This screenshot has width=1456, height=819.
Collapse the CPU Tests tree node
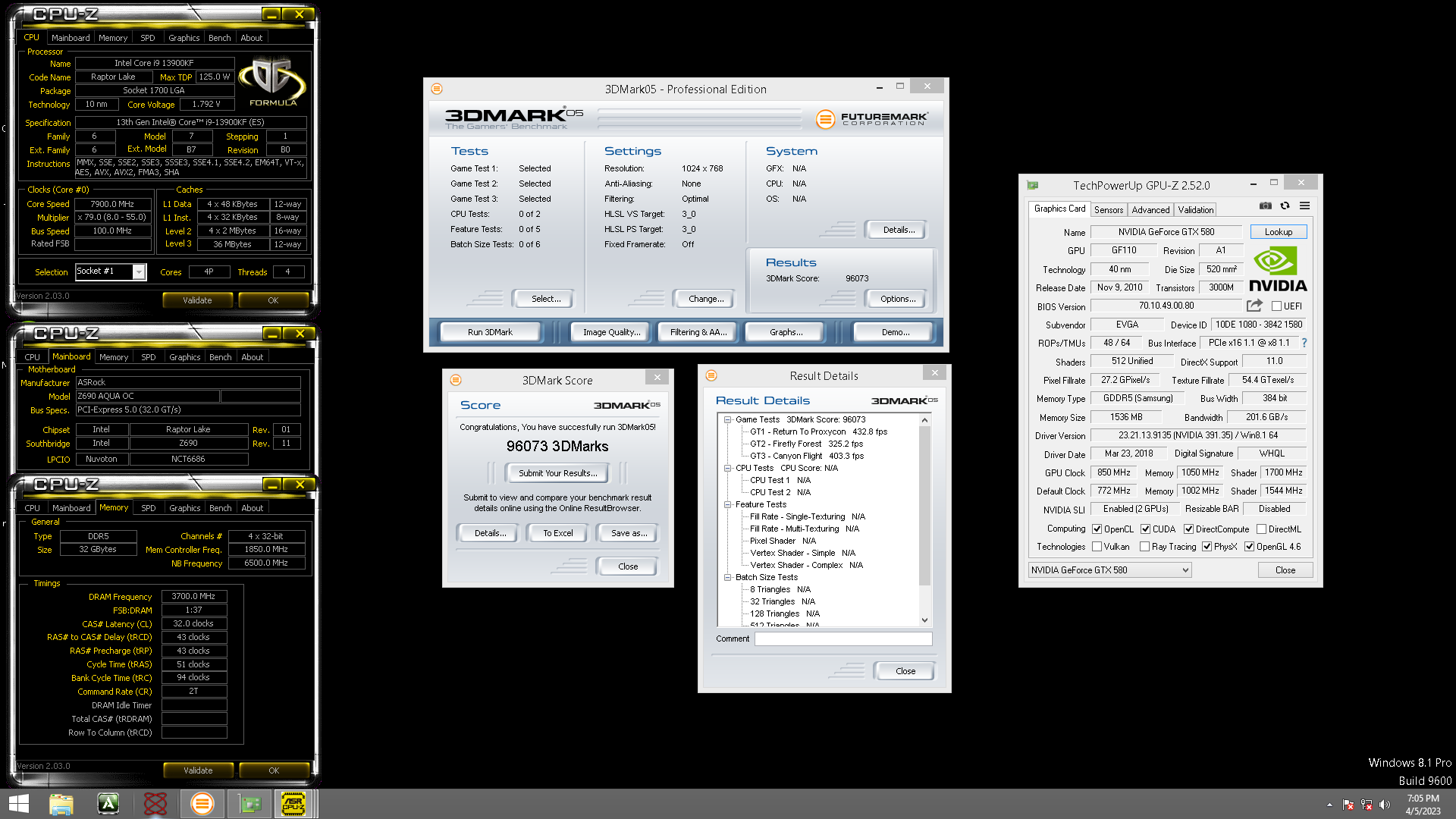(728, 468)
